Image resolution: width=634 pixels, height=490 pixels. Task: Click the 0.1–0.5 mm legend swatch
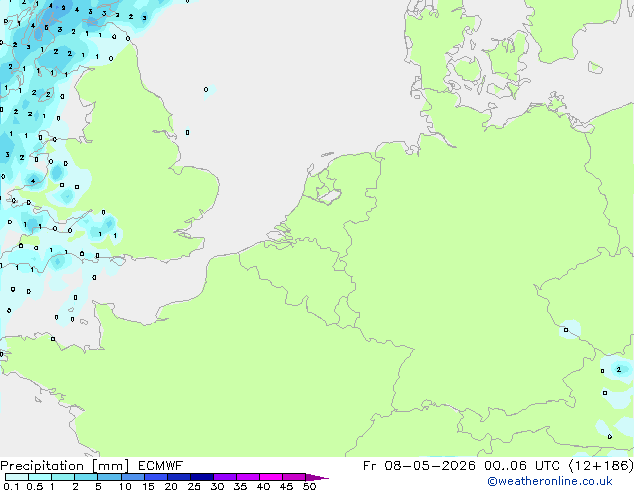click(17, 477)
